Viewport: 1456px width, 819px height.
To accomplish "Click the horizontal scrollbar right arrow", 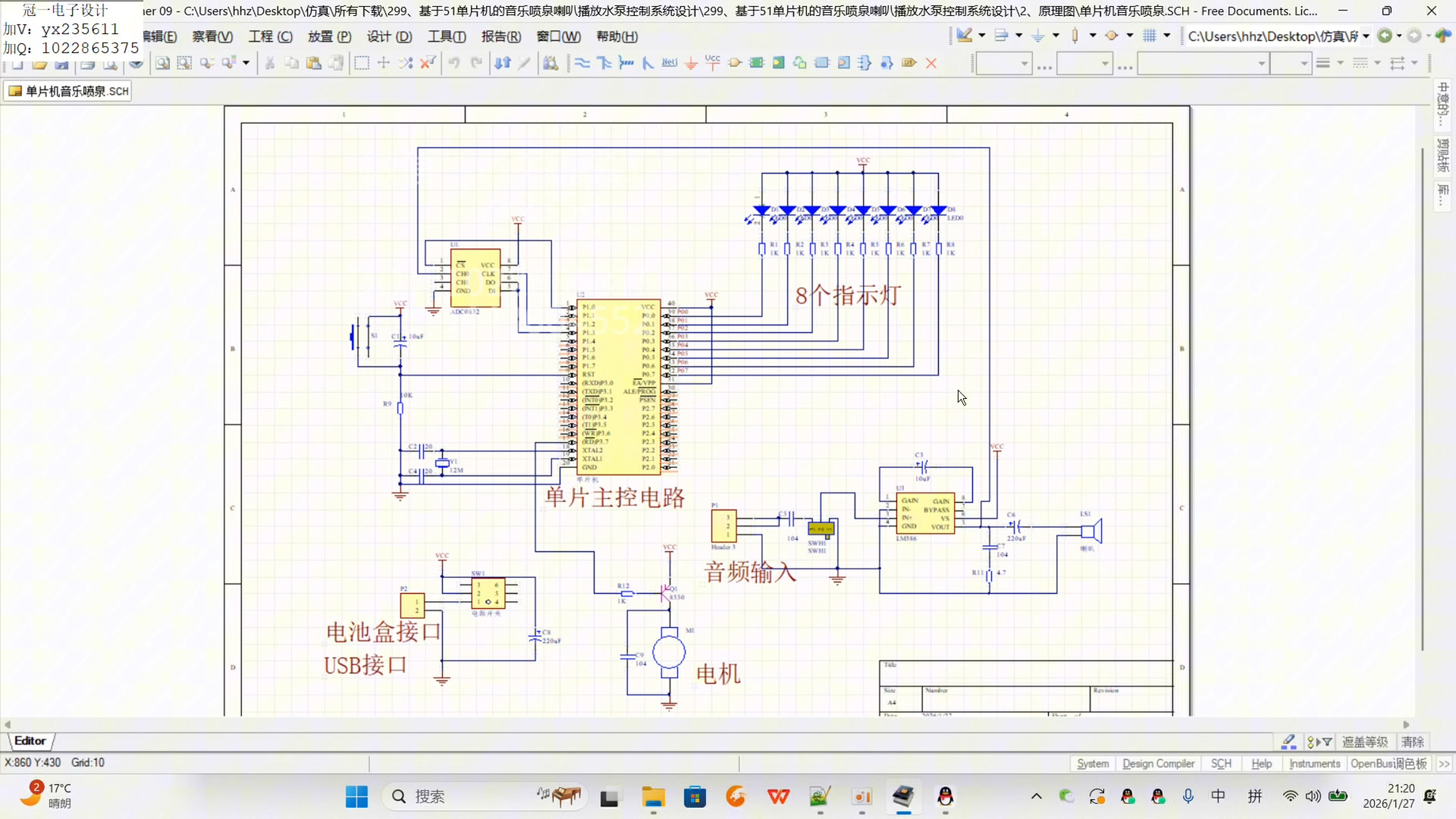I will pyautogui.click(x=1407, y=724).
